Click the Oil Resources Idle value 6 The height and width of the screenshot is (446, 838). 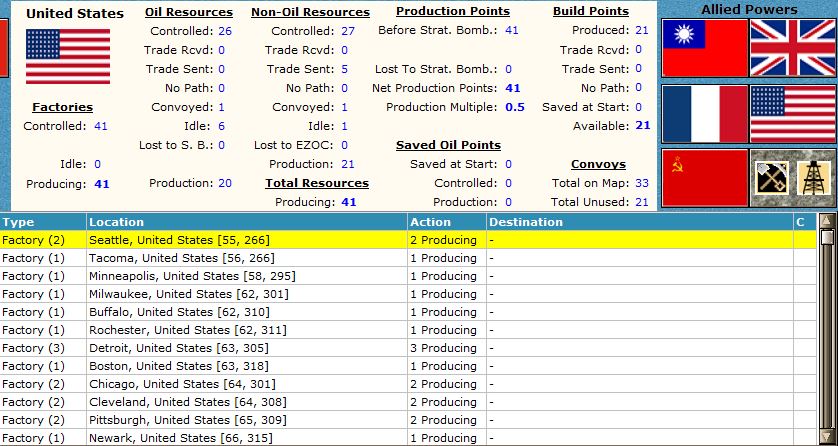tap(221, 126)
